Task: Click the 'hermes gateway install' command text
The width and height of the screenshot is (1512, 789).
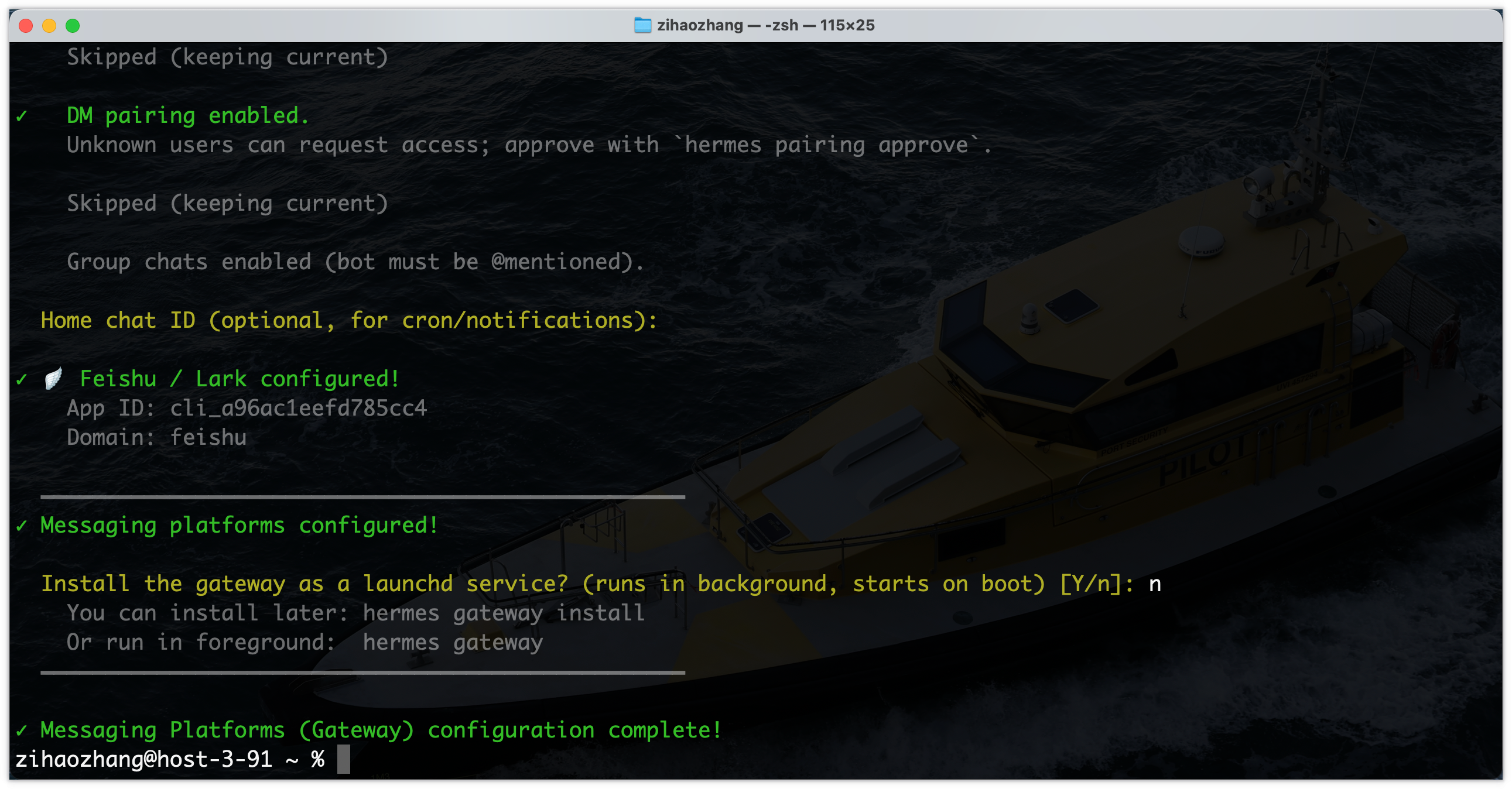Action: point(504,613)
